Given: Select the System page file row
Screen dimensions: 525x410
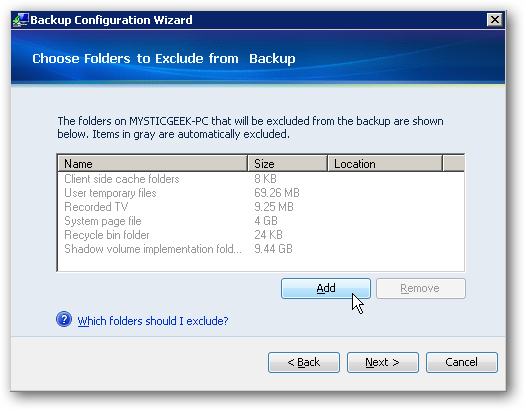Looking at the screenshot, I should click(x=260, y=221).
